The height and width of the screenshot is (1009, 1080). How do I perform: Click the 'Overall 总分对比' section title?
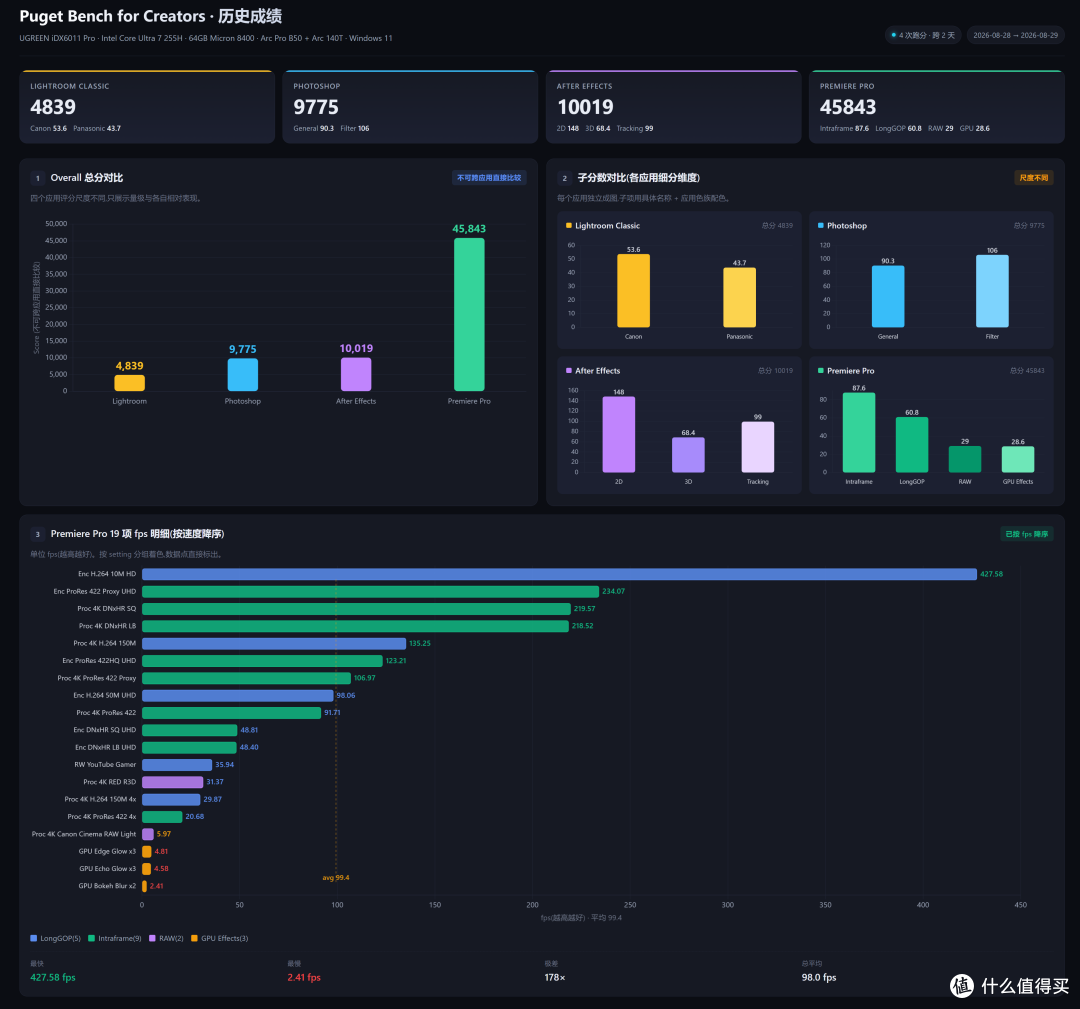[87, 178]
